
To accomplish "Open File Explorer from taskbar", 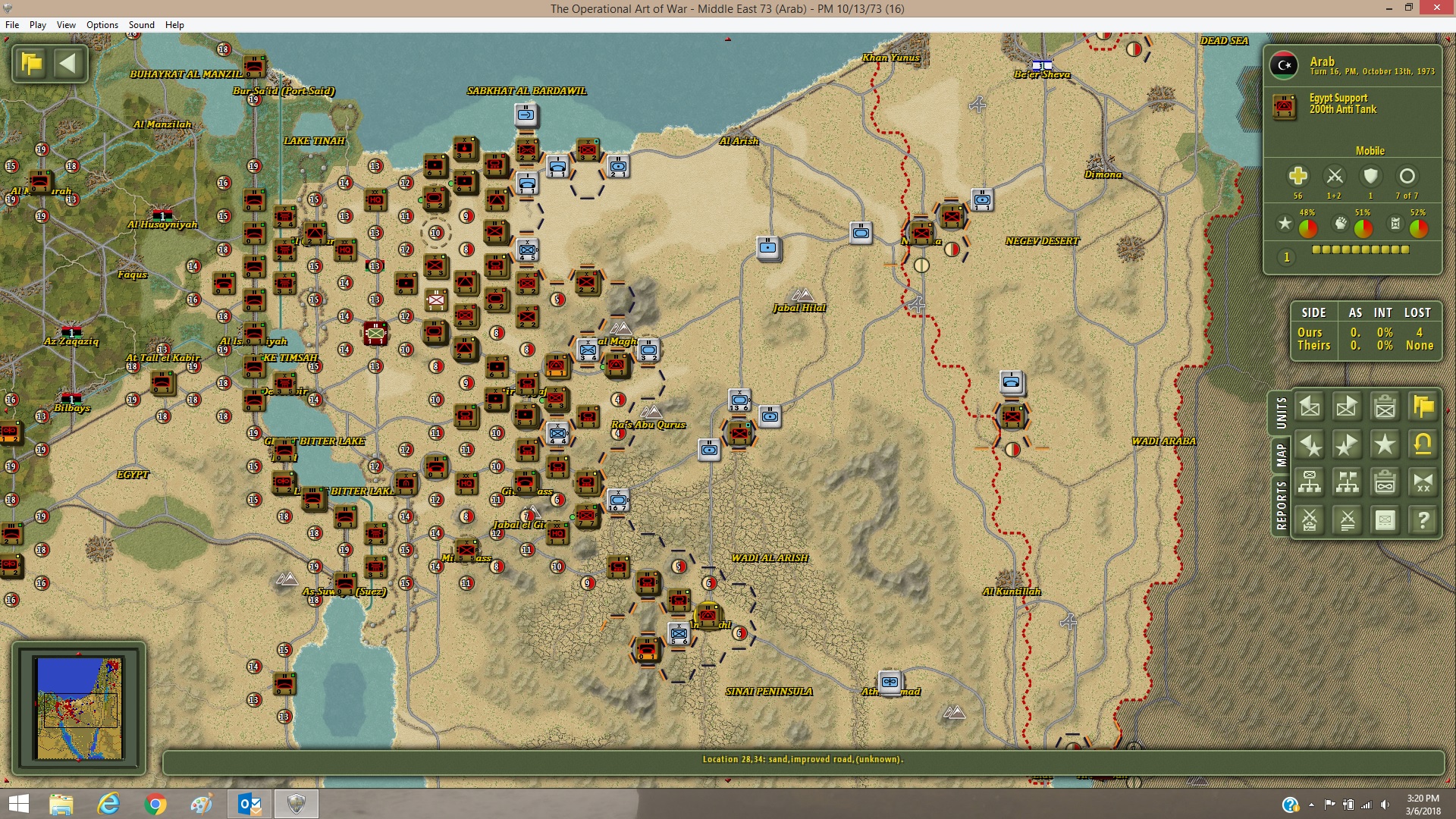I will tap(61, 804).
